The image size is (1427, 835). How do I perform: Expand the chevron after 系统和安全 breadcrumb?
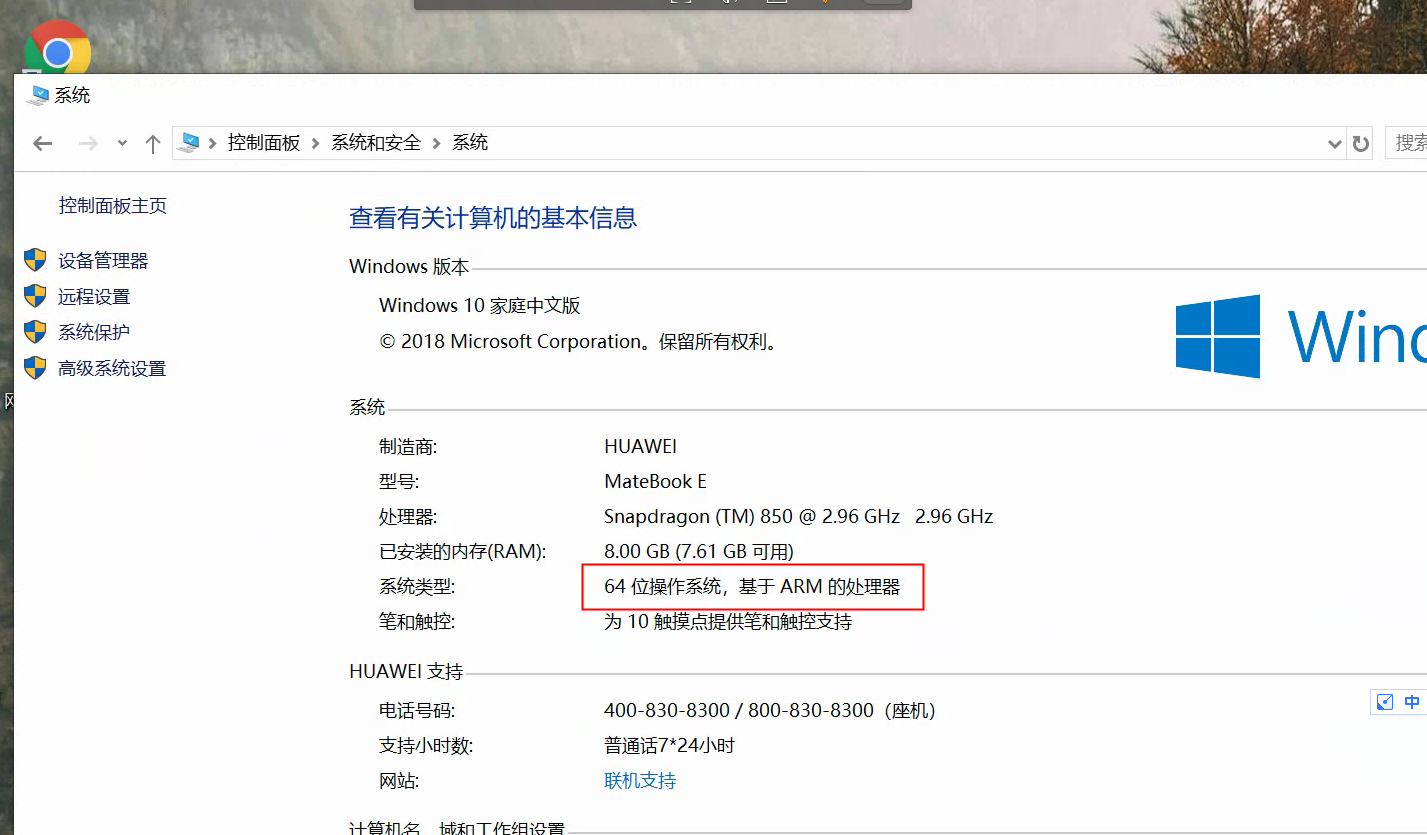point(437,143)
